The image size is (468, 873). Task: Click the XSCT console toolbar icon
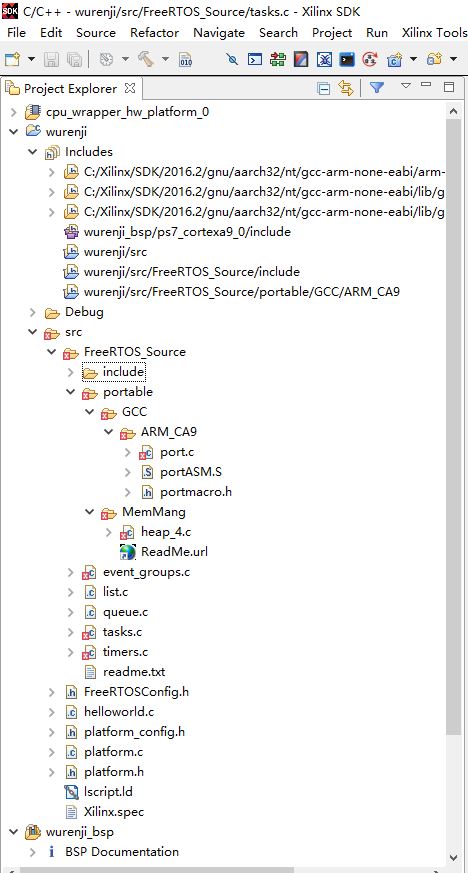[x=255, y=59]
